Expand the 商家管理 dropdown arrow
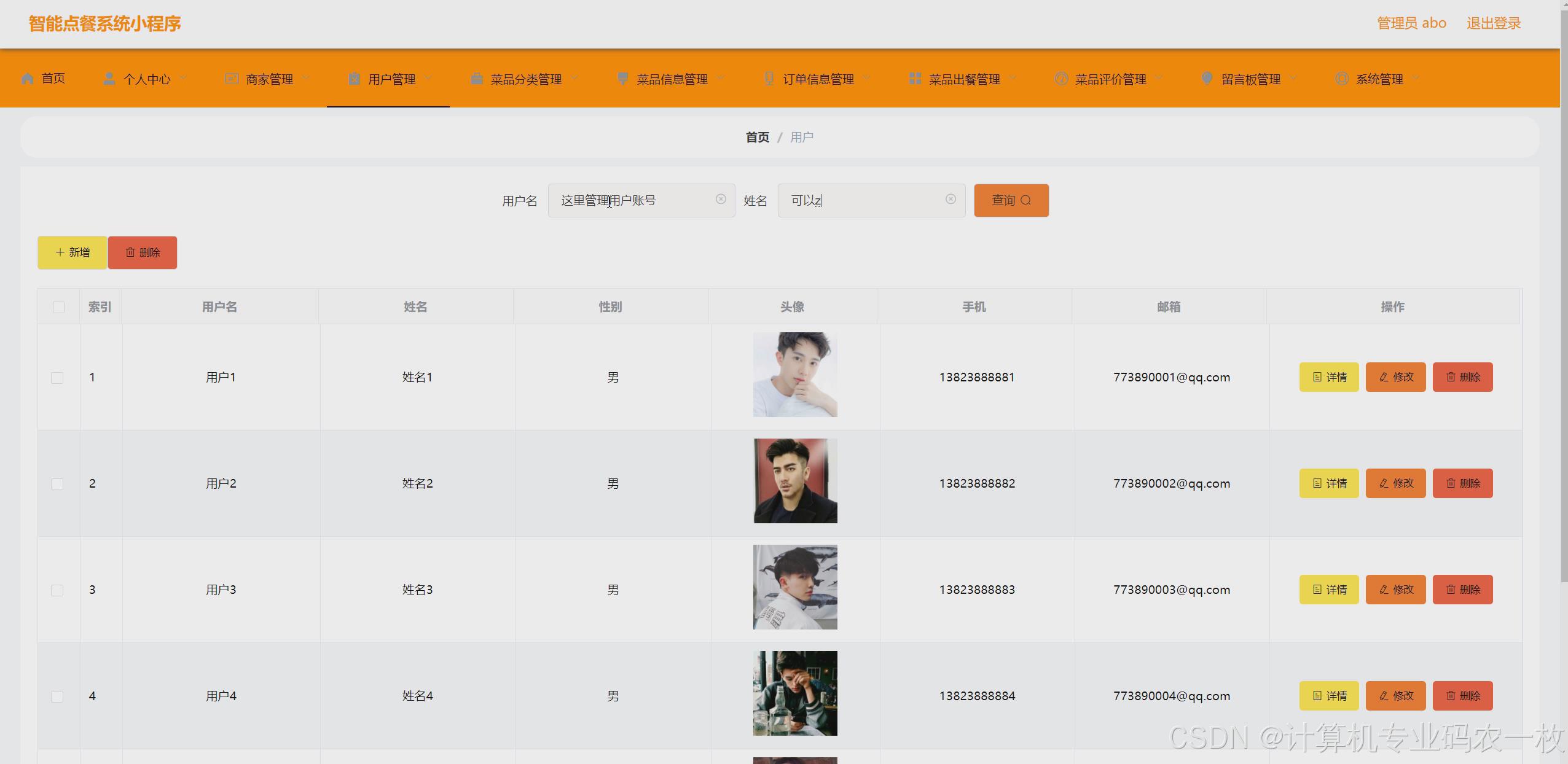 tap(305, 78)
